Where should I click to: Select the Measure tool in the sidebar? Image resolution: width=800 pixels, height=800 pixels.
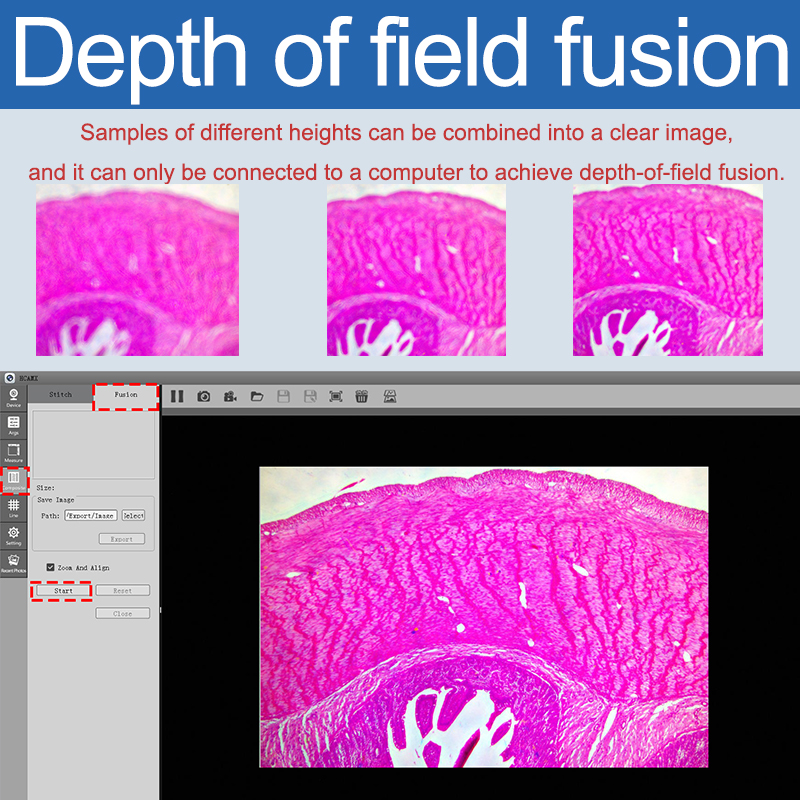(14, 454)
